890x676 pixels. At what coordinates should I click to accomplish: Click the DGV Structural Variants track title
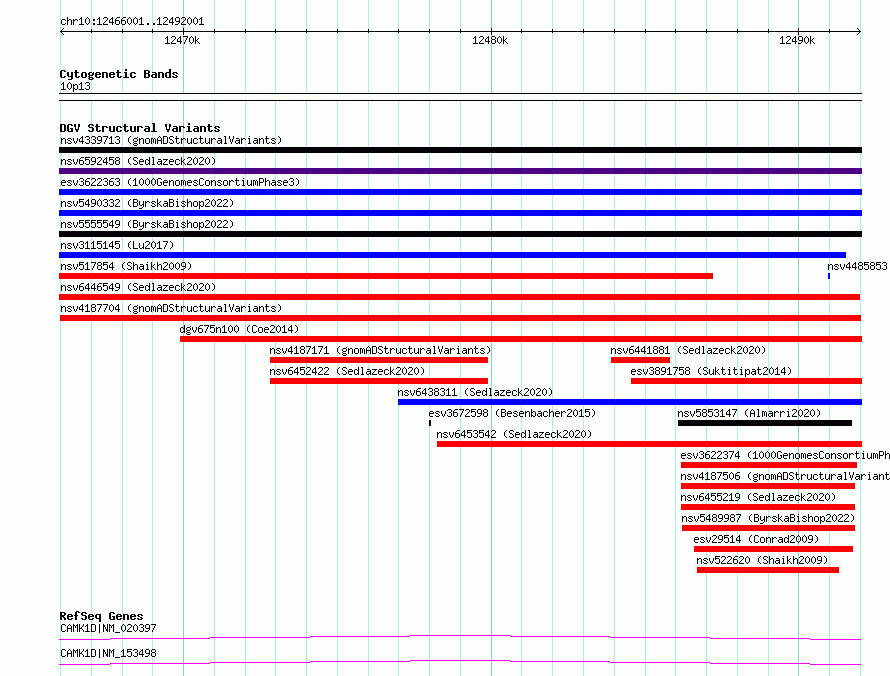coord(140,128)
